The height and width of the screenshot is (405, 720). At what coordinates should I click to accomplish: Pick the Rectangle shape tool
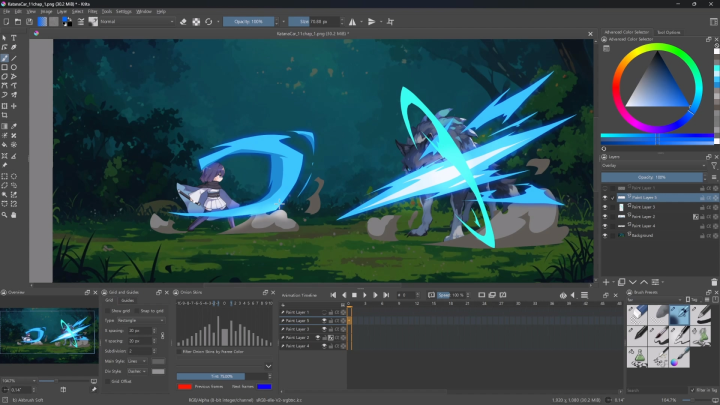[5, 67]
